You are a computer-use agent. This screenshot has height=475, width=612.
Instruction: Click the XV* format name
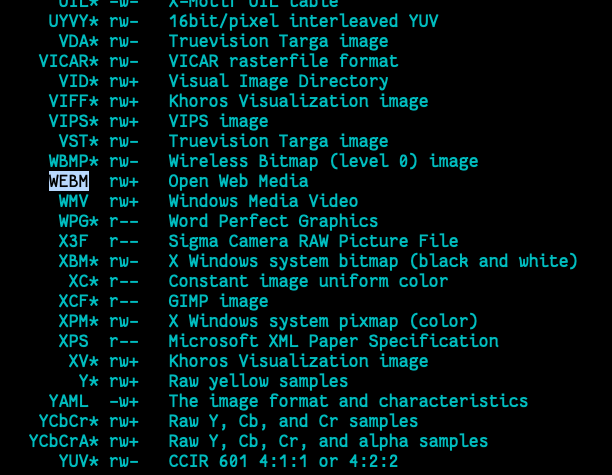84,361
